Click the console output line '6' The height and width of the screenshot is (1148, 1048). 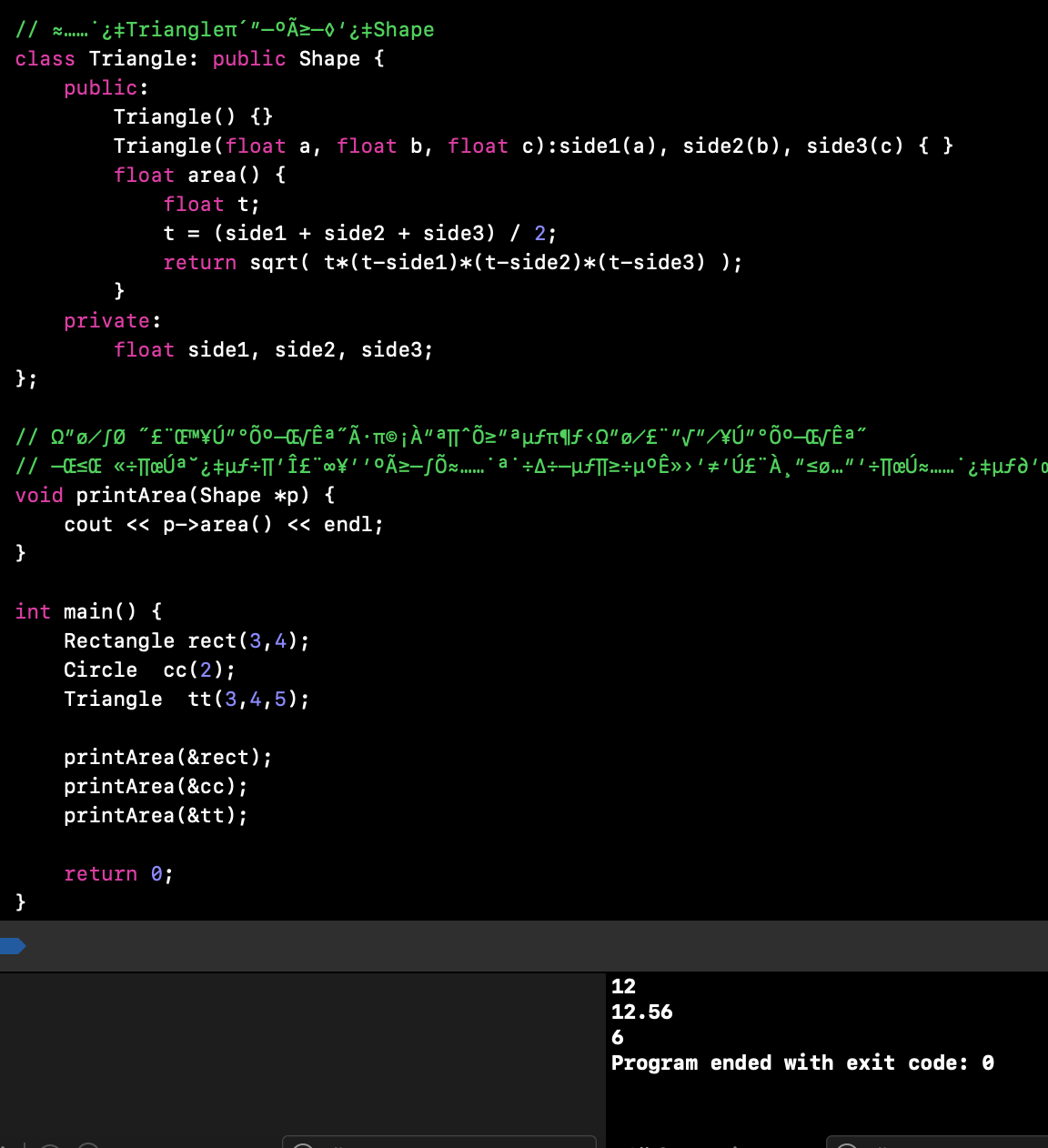(618, 1038)
